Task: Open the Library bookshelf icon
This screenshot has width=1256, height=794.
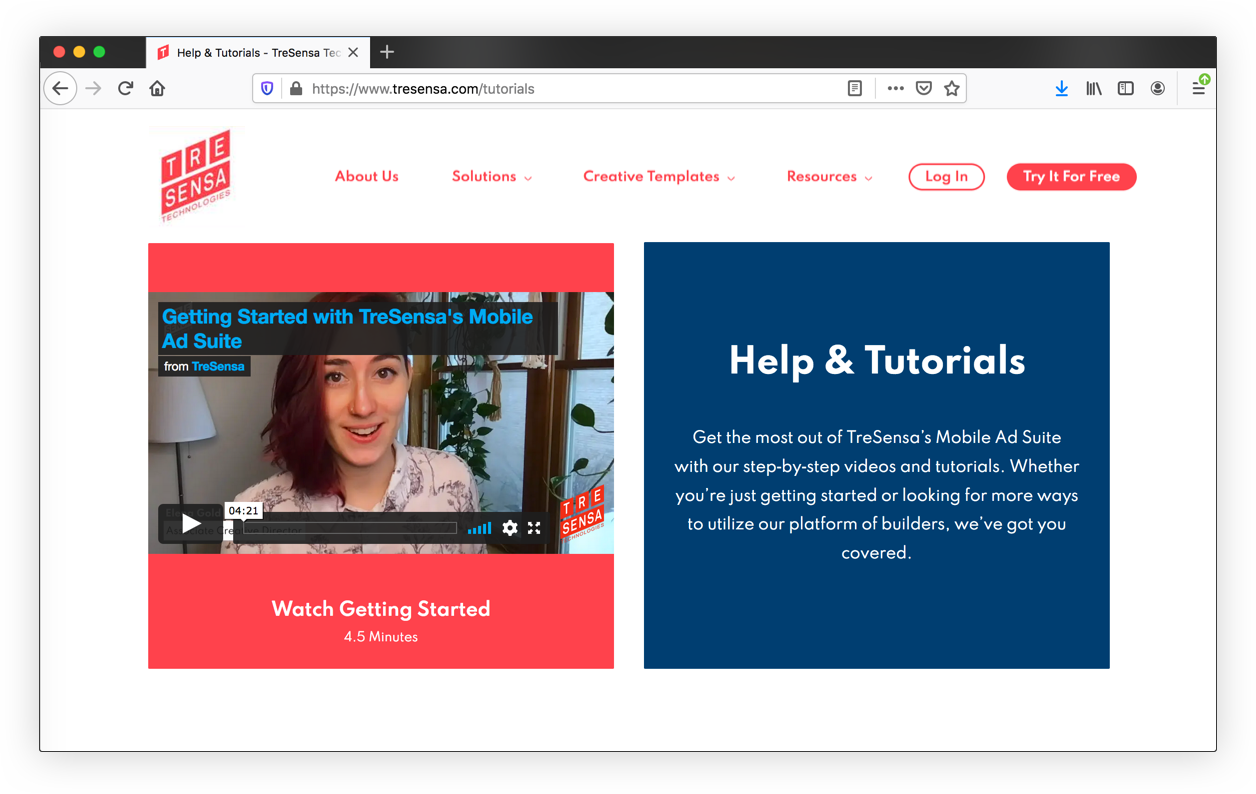Action: point(1094,88)
